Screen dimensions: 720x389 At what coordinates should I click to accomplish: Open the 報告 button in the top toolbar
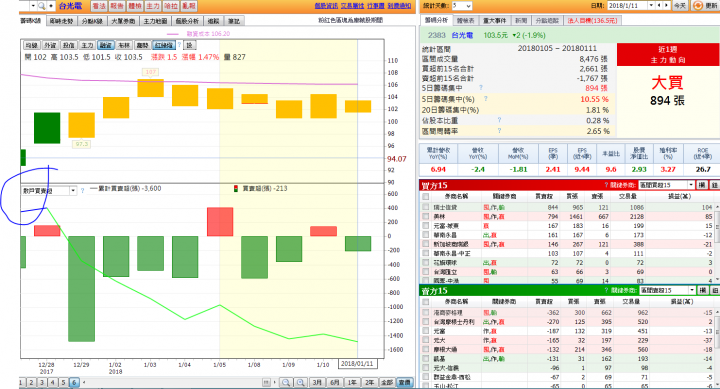(117, 6)
